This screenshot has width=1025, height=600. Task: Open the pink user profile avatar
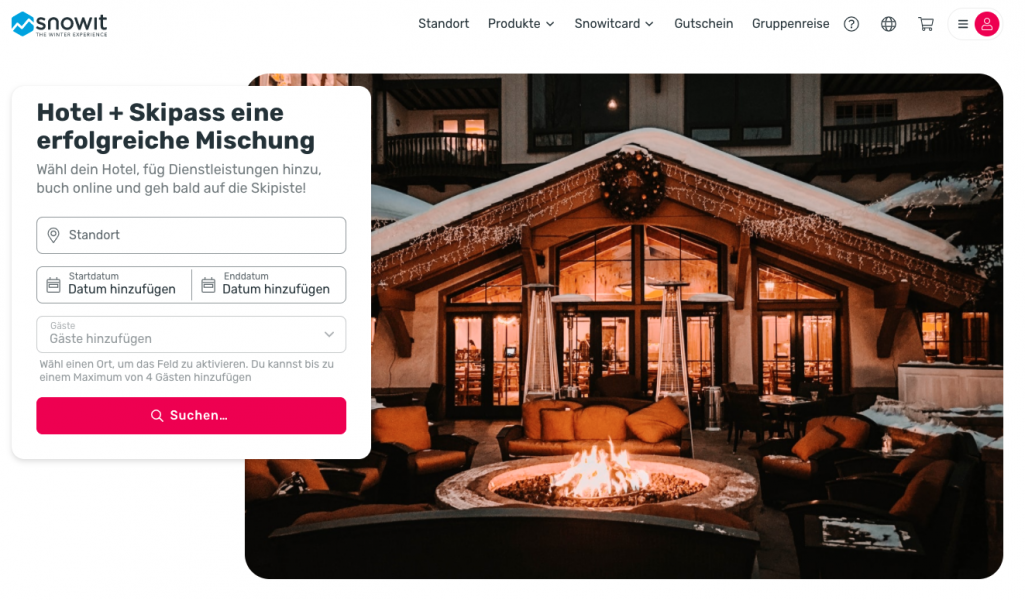(987, 24)
